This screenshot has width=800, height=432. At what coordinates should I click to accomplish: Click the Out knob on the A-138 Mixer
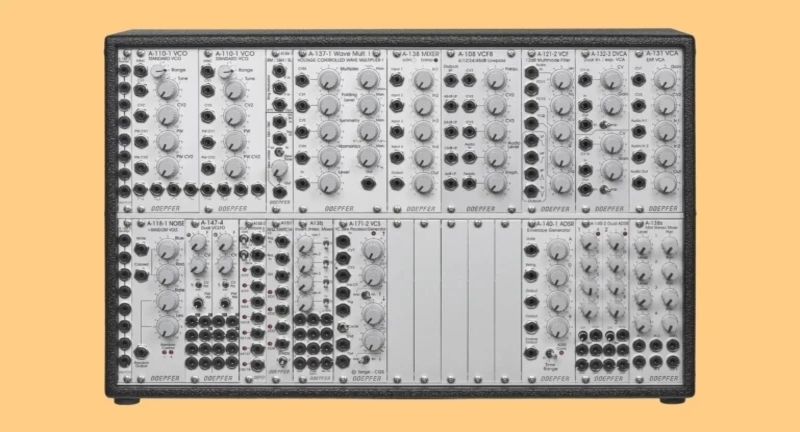coord(423,184)
